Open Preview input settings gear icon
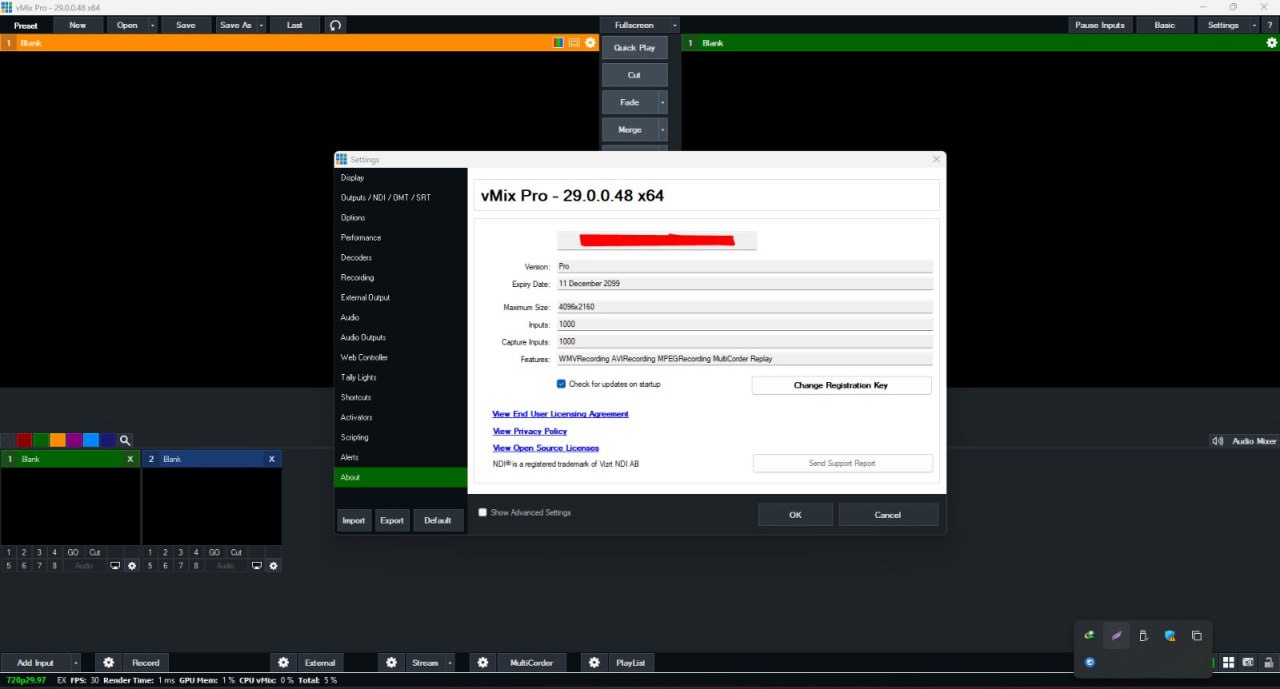Image resolution: width=1280 pixels, height=689 pixels. 590,43
